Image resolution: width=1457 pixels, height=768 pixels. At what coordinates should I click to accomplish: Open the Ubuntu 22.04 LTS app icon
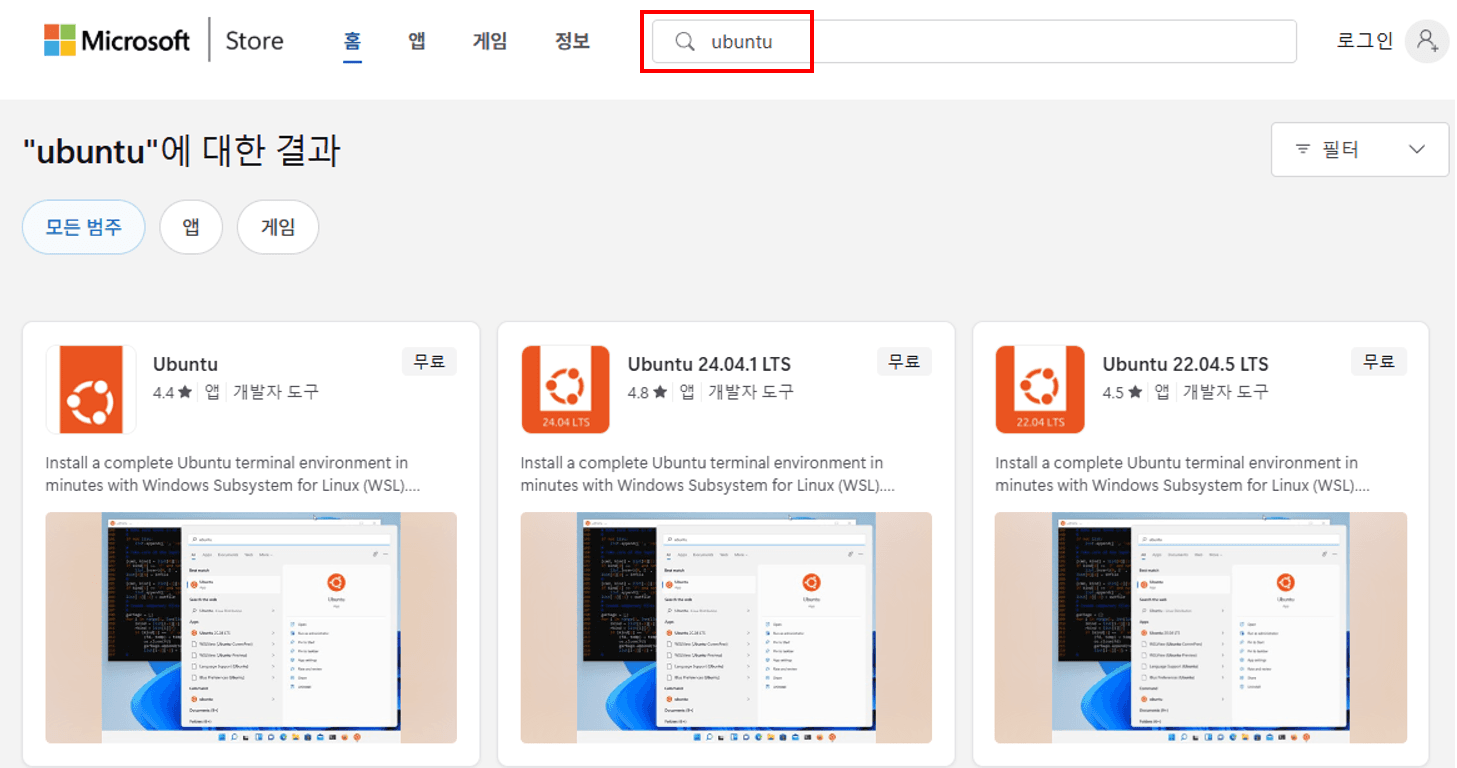click(1040, 390)
